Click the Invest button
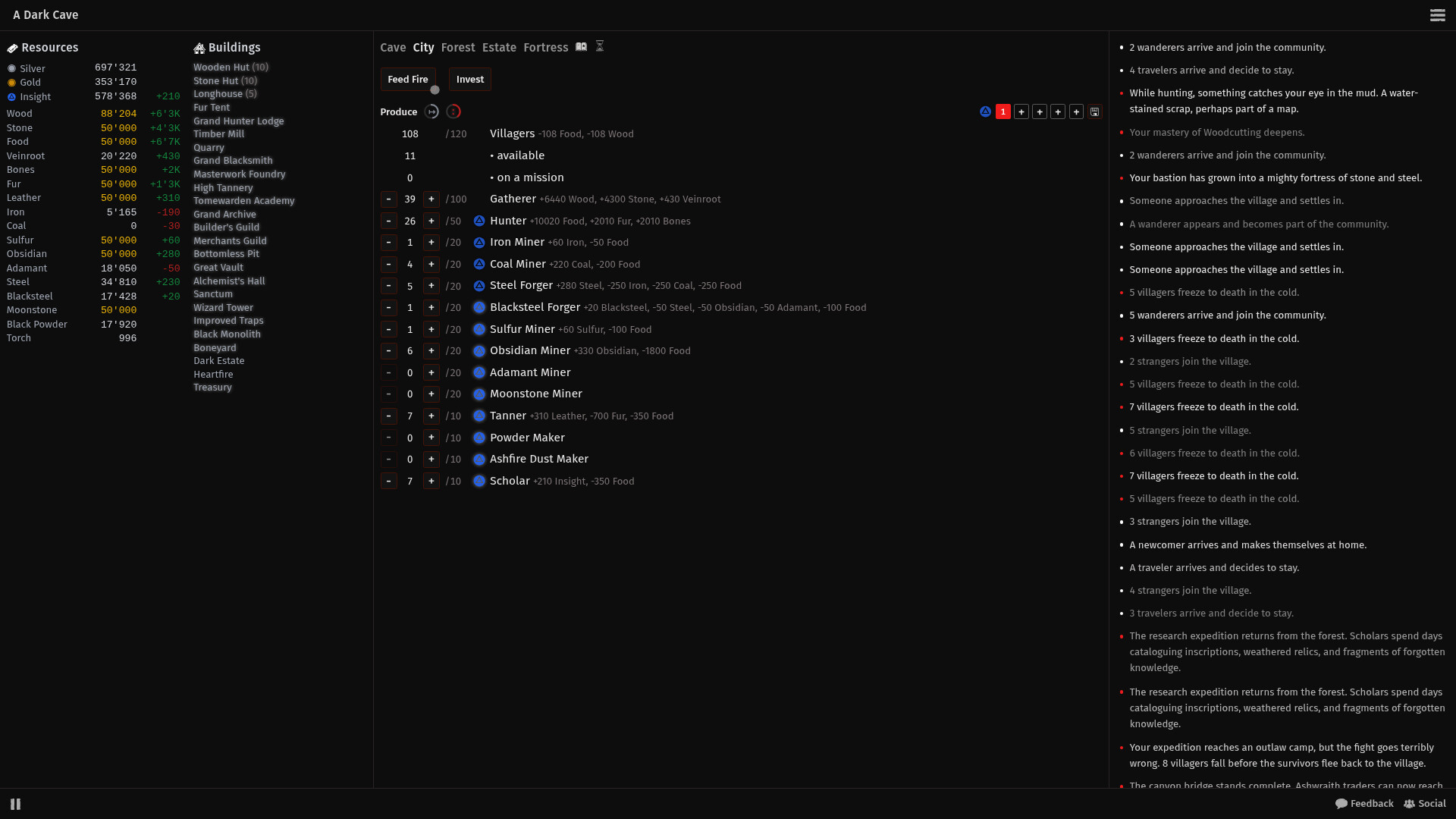The height and width of the screenshot is (819, 1456). [470, 79]
